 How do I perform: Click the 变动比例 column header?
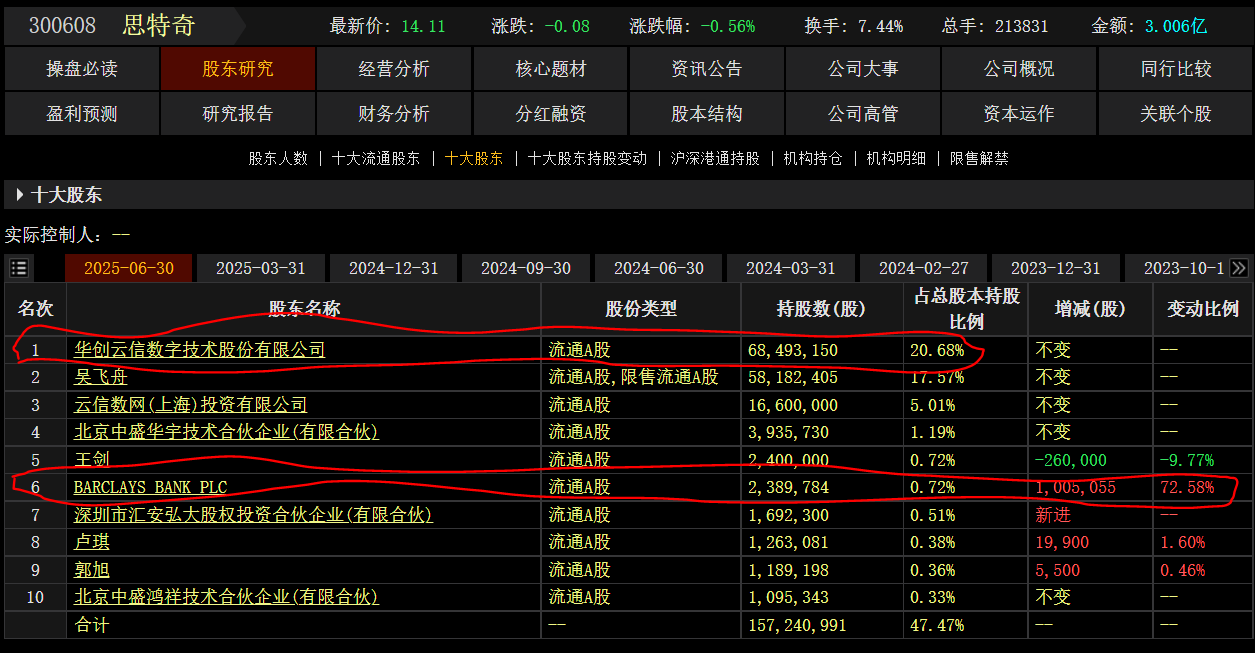[x=1203, y=309]
